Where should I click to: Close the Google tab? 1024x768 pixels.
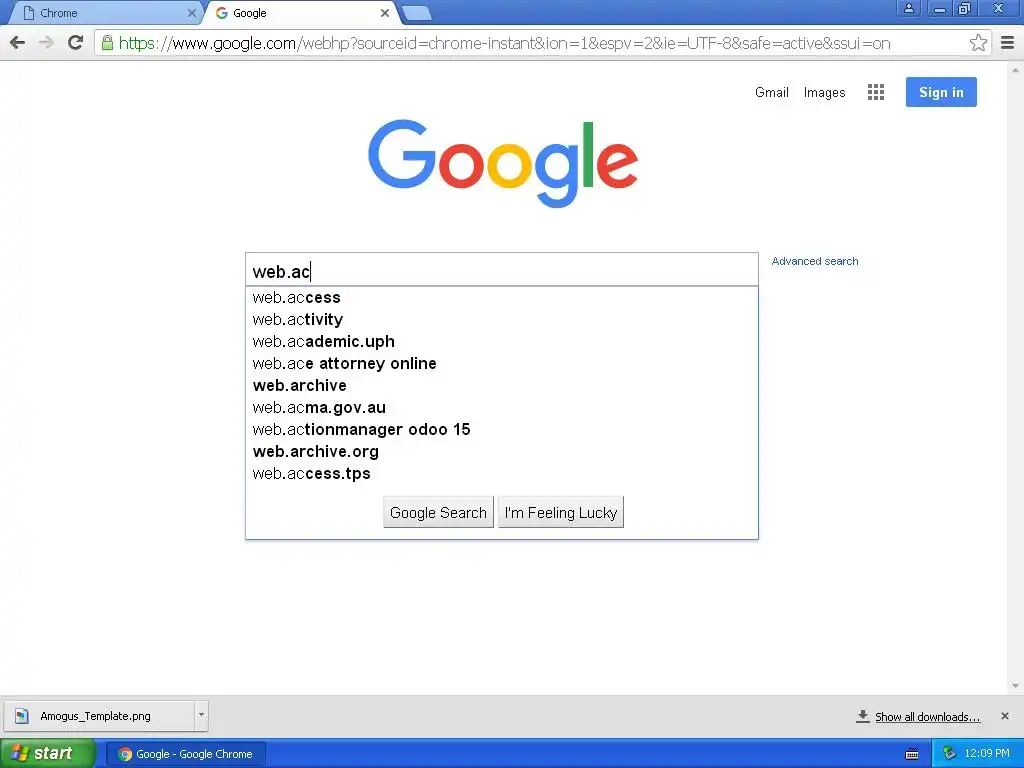[x=385, y=13]
